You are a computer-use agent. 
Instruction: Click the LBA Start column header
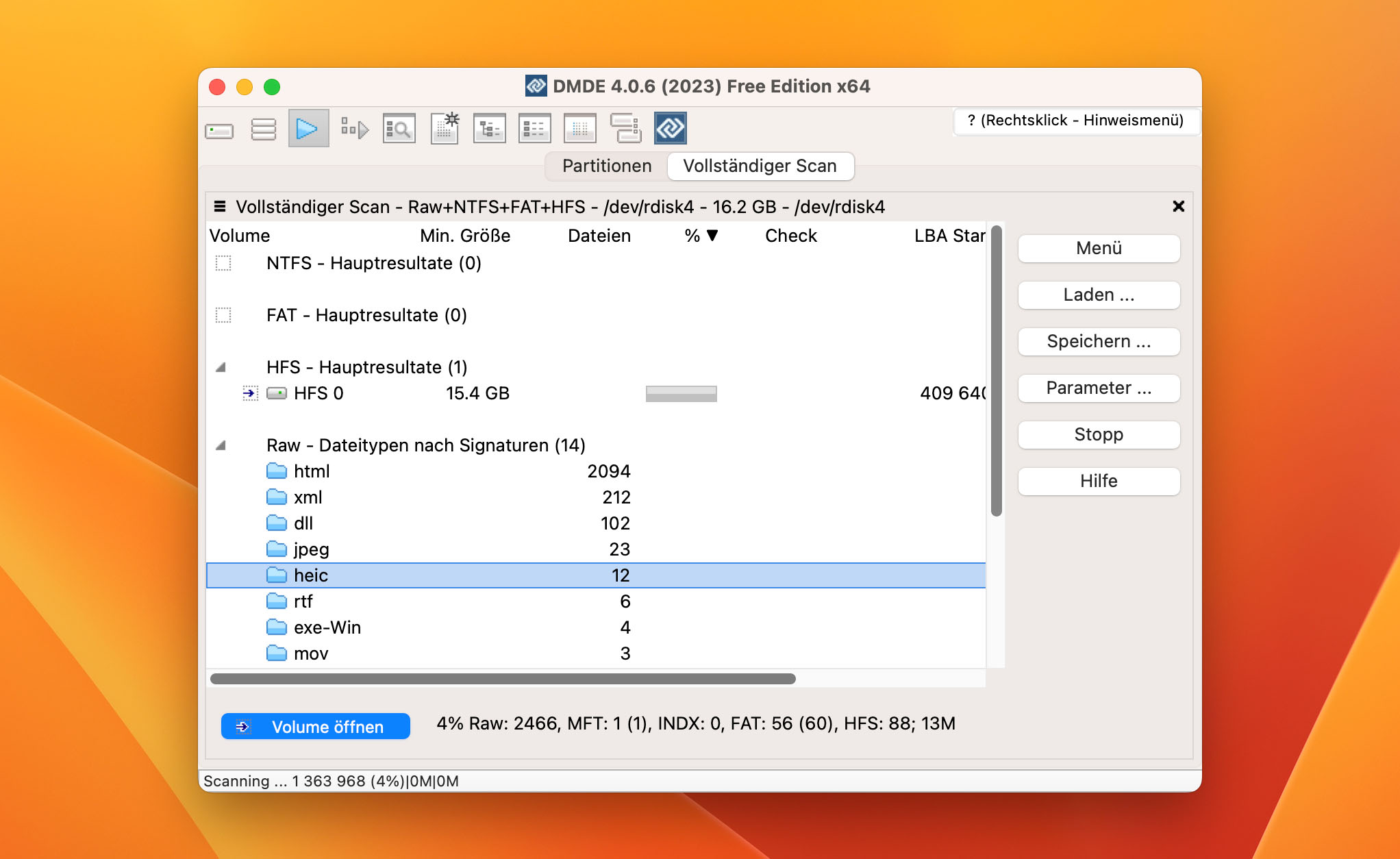pyautogui.click(x=950, y=236)
